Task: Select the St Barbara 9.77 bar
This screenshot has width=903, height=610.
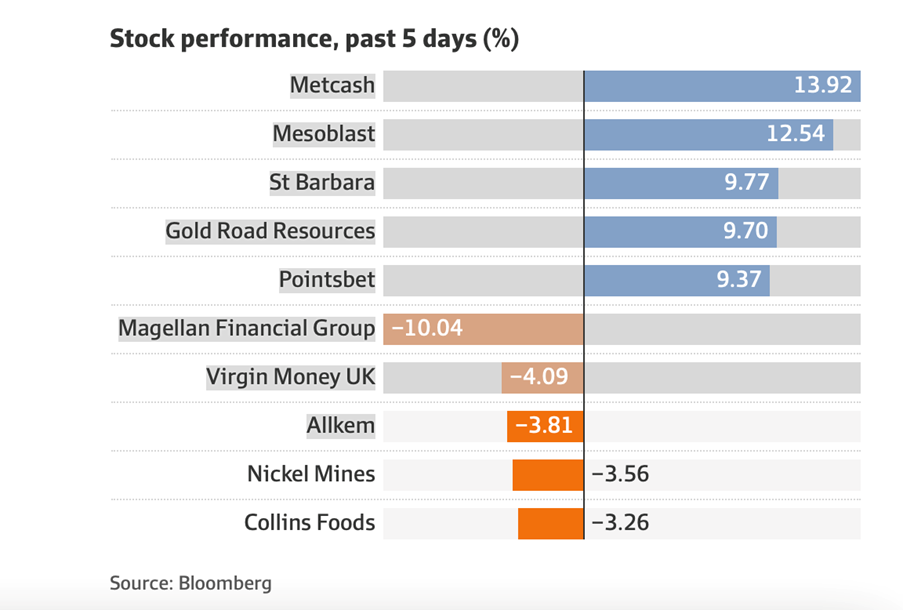Action: pos(680,183)
